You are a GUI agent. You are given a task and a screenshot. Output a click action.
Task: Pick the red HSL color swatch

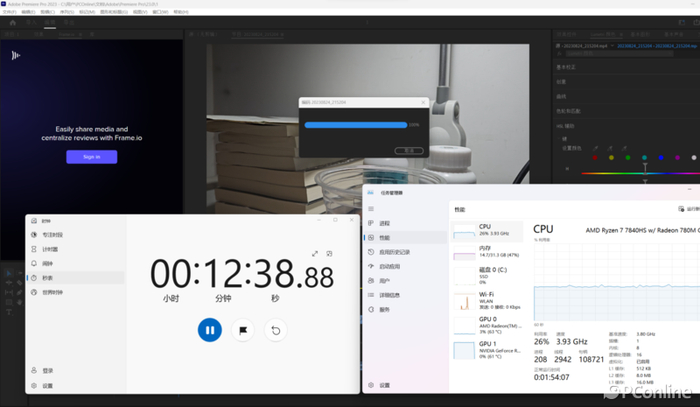pyautogui.click(x=595, y=158)
